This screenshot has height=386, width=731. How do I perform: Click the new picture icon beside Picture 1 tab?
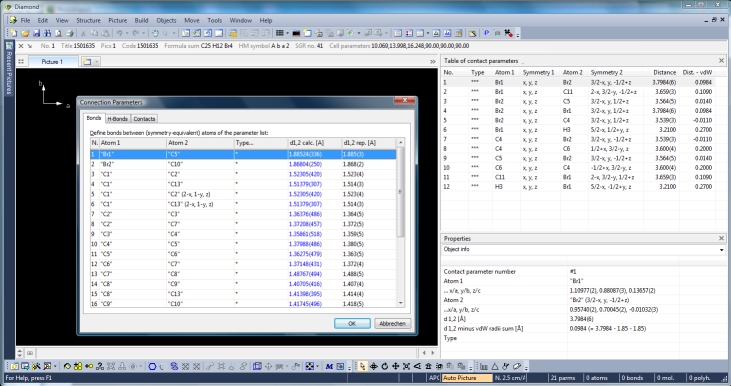(x=87, y=62)
